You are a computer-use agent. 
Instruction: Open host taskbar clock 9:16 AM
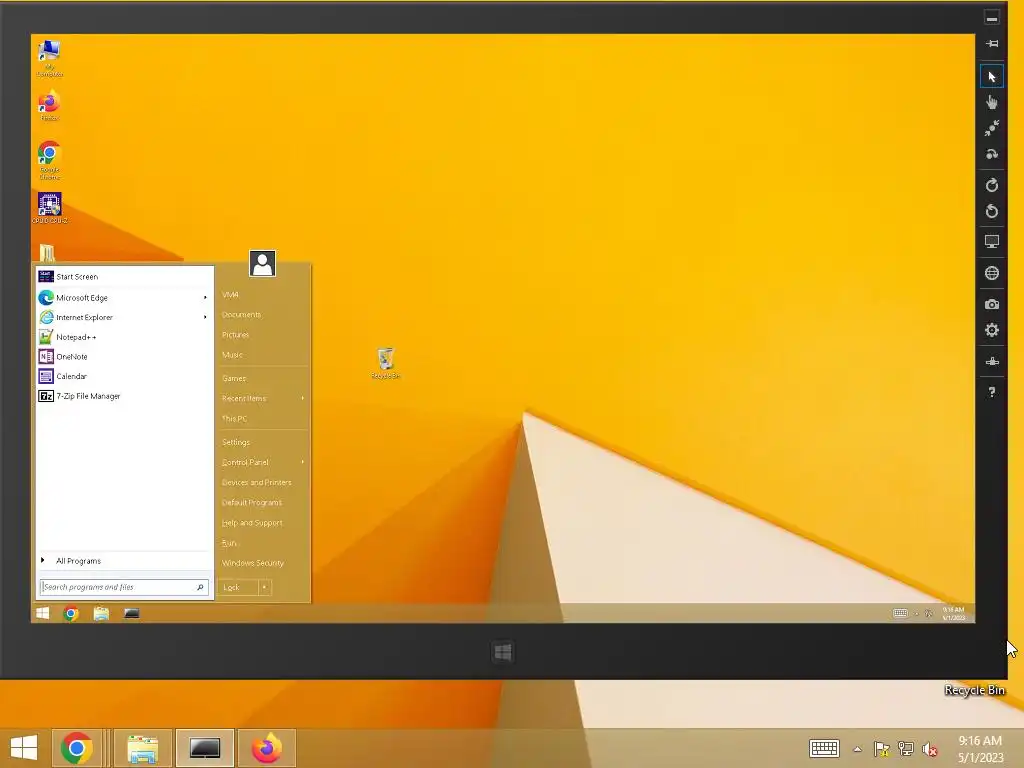(980, 749)
